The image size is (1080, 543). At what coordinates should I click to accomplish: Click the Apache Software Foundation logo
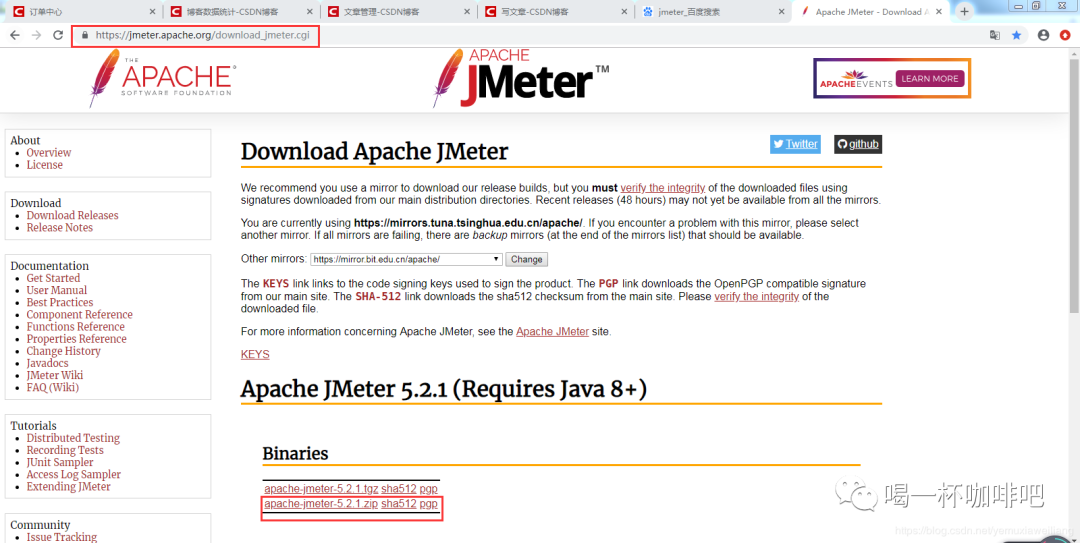[x=163, y=78]
